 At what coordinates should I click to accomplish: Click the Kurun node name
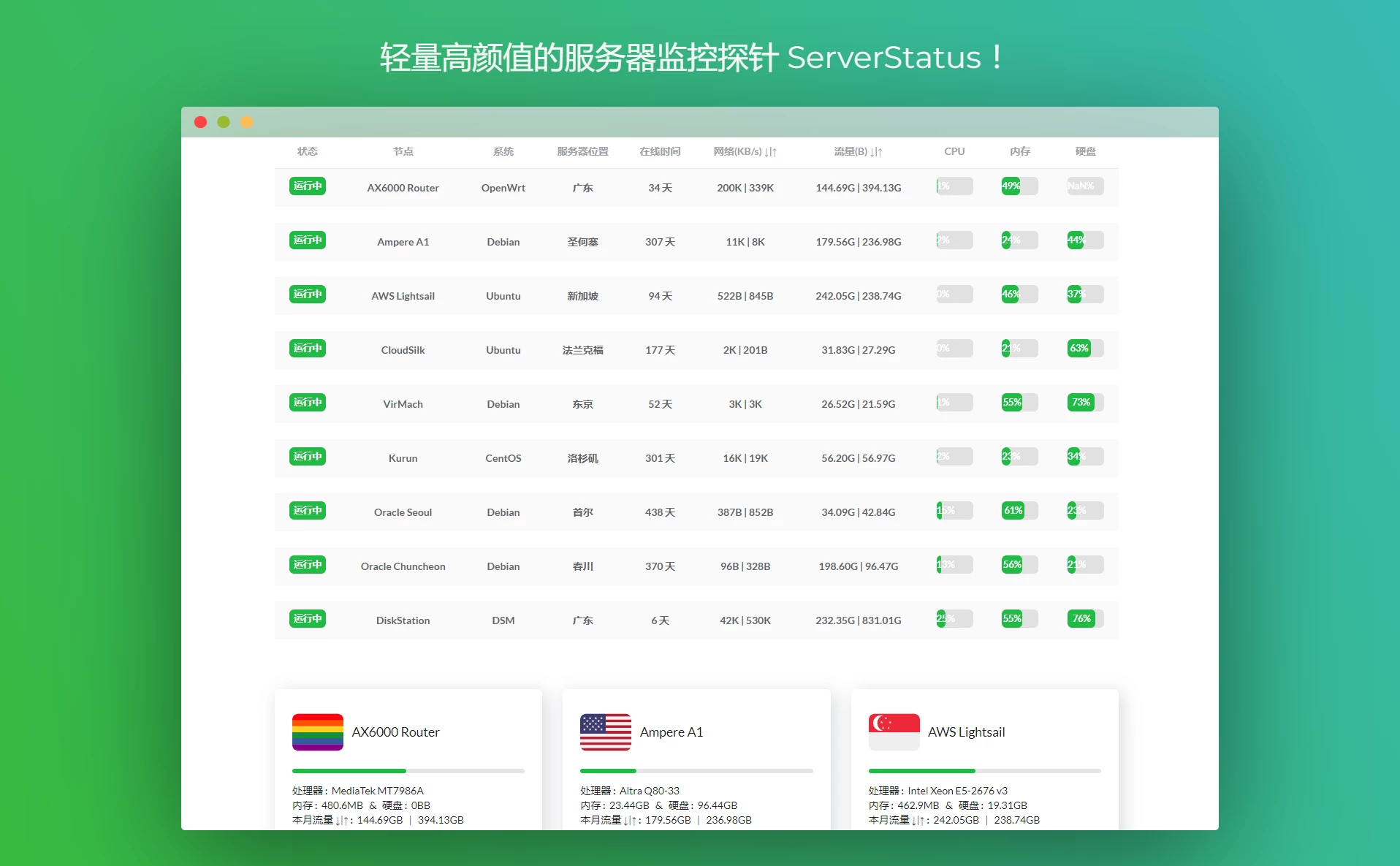coord(403,458)
